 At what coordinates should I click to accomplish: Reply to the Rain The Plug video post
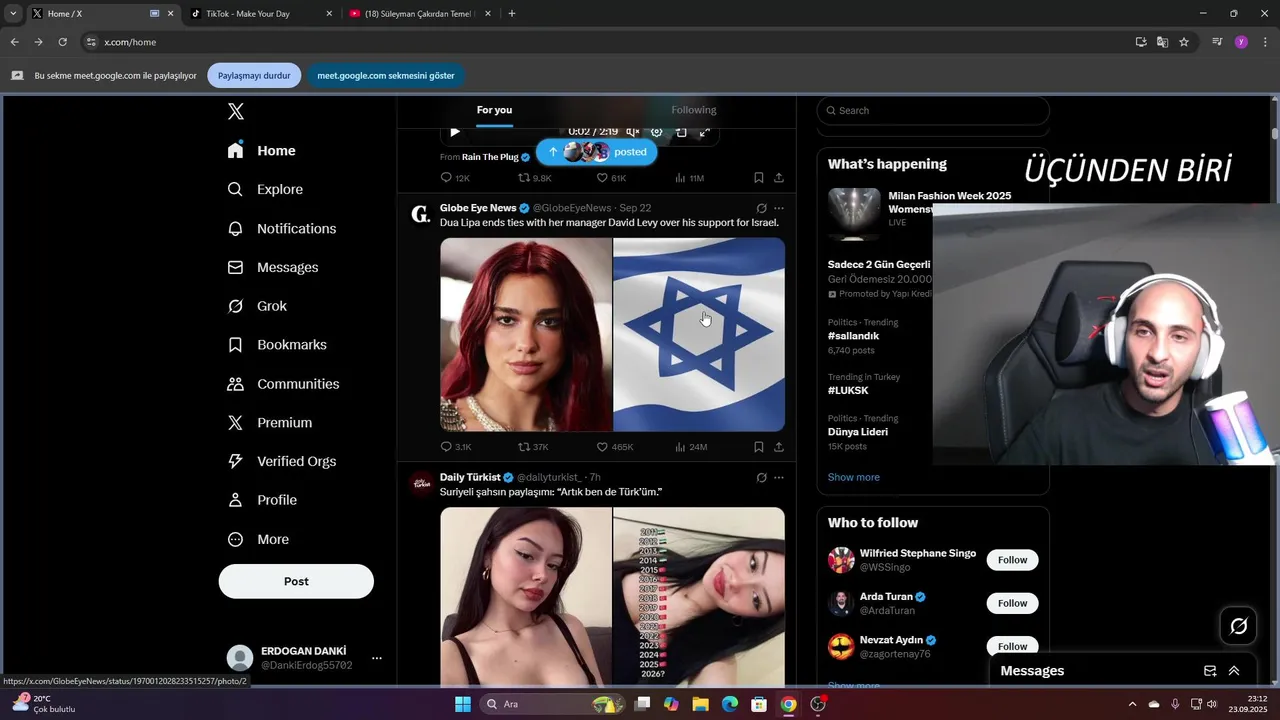click(x=455, y=178)
